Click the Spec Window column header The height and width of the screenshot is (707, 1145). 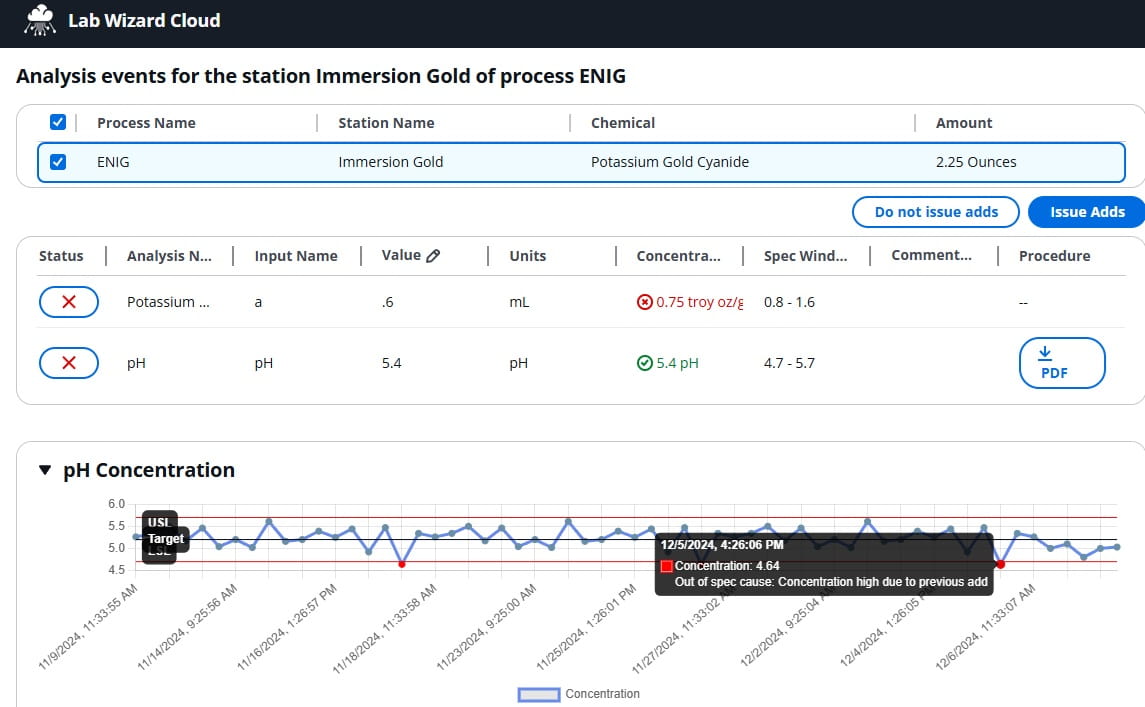pos(805,256)
